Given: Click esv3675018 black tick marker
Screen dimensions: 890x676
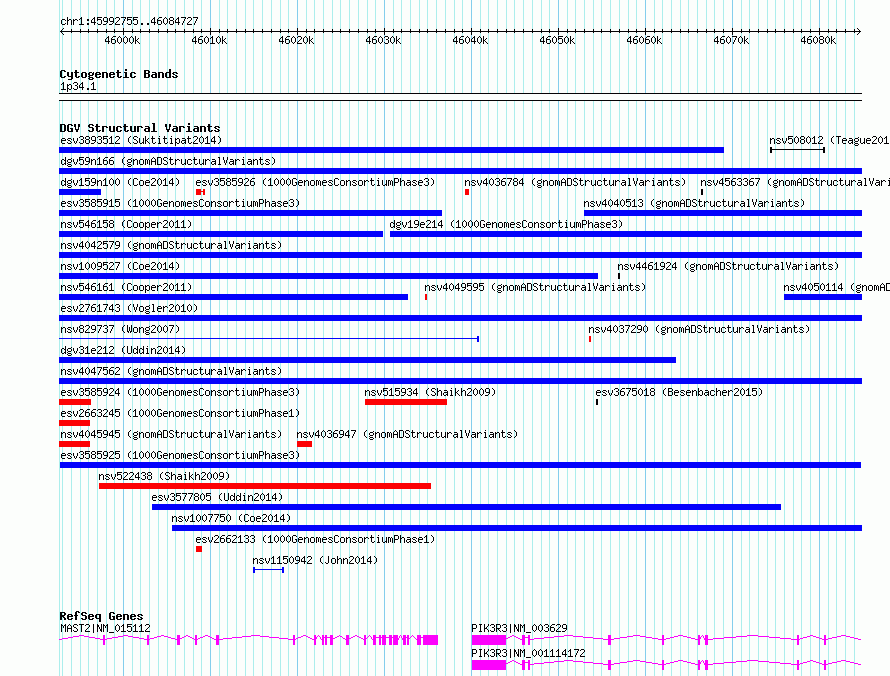Looking at the screenshot, I should coord(597,402).
